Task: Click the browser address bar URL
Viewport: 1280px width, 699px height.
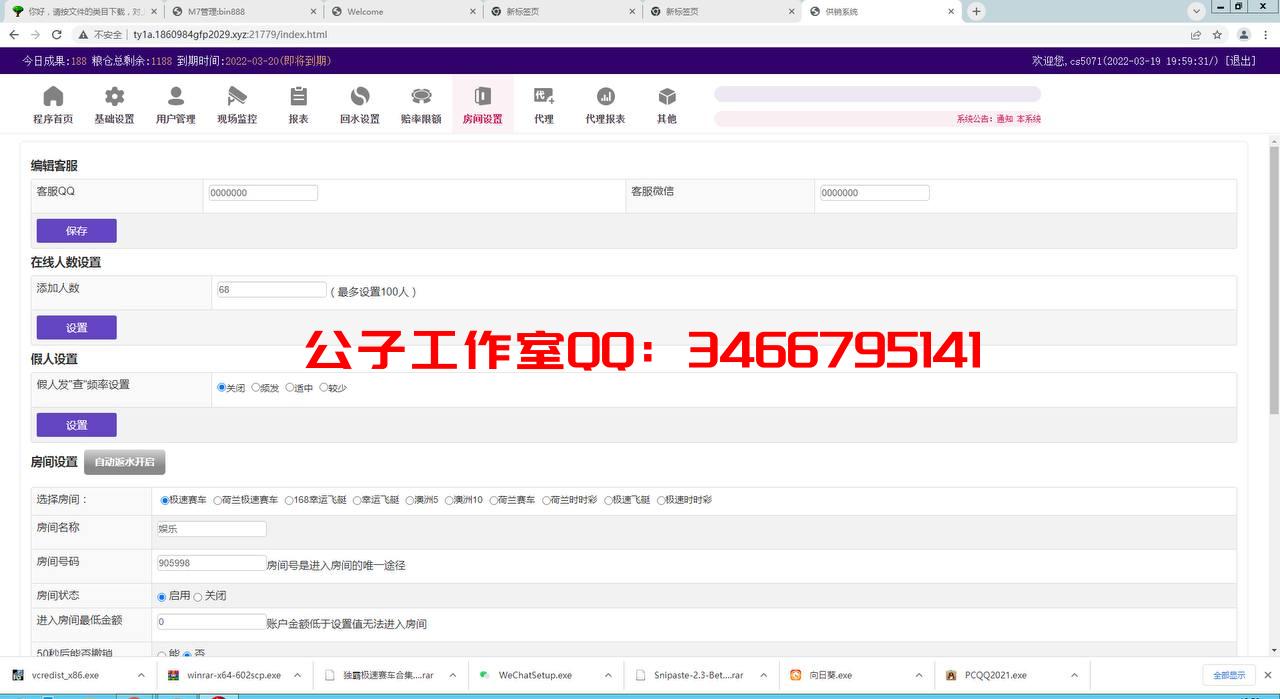Action: [x=230, y=34]
